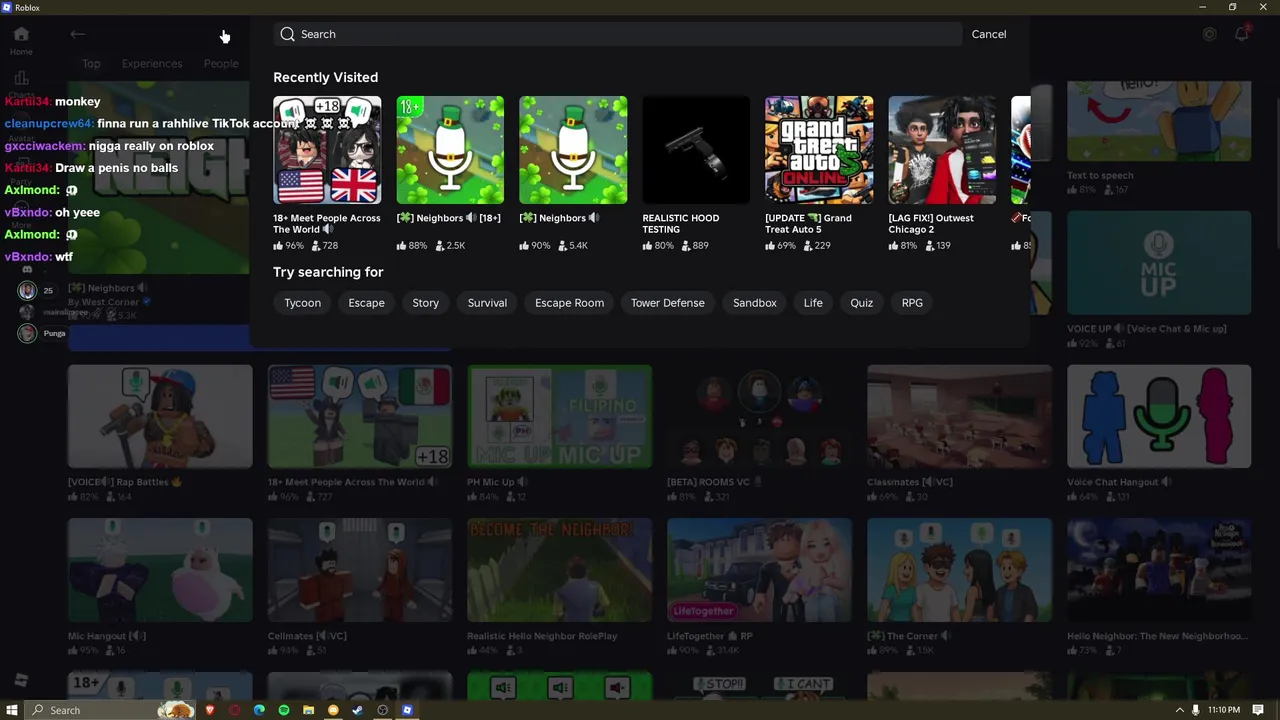Go to Home in the left sidebar
The height and width of the screenshot is (720, 1280).
click(x=21, y=40)
